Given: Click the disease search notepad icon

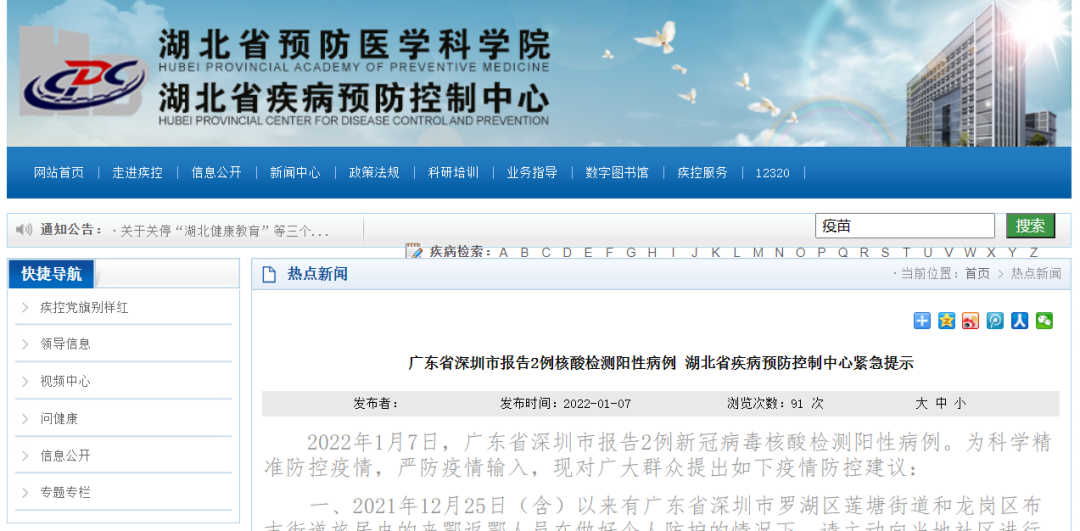Looking at the screenshot, I should coord(414,251).
